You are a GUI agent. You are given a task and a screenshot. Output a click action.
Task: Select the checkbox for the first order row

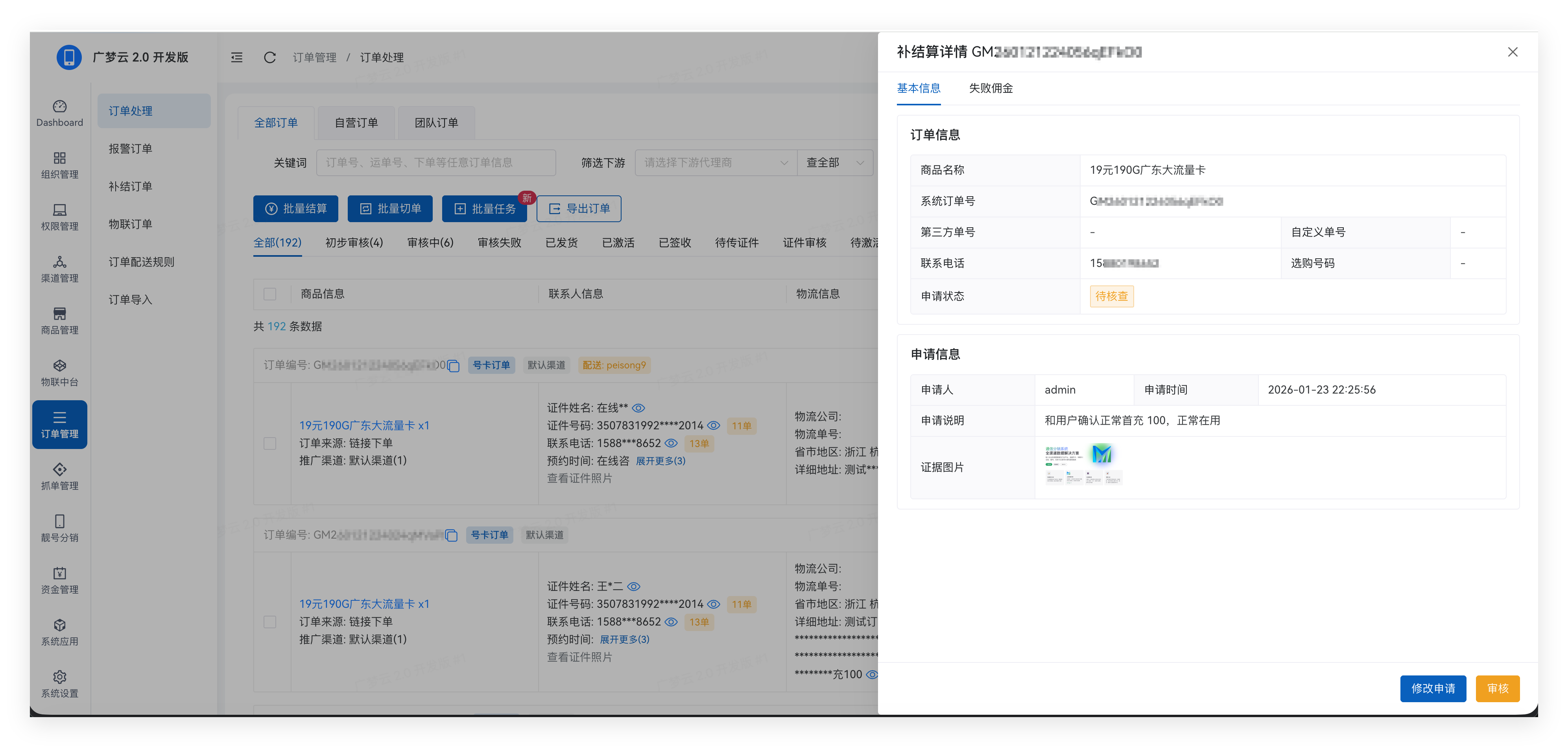(269, 443)
